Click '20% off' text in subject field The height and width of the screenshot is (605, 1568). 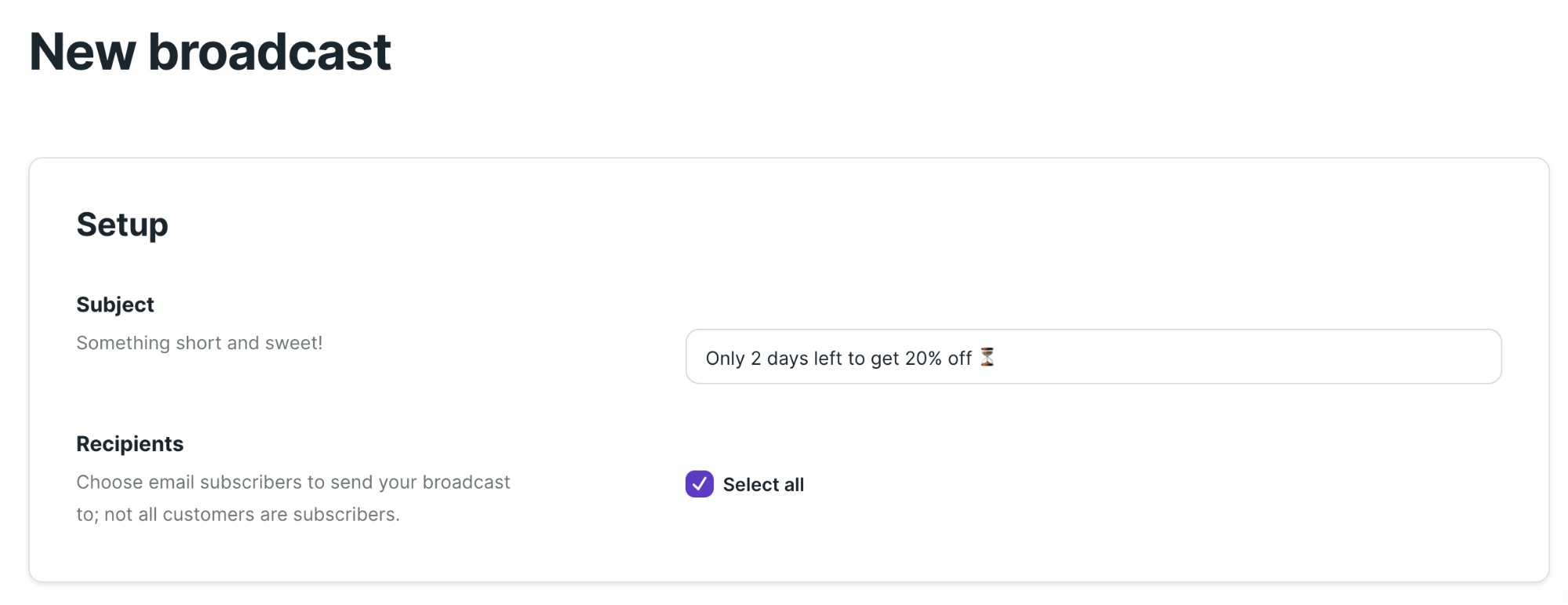point(938,359)
